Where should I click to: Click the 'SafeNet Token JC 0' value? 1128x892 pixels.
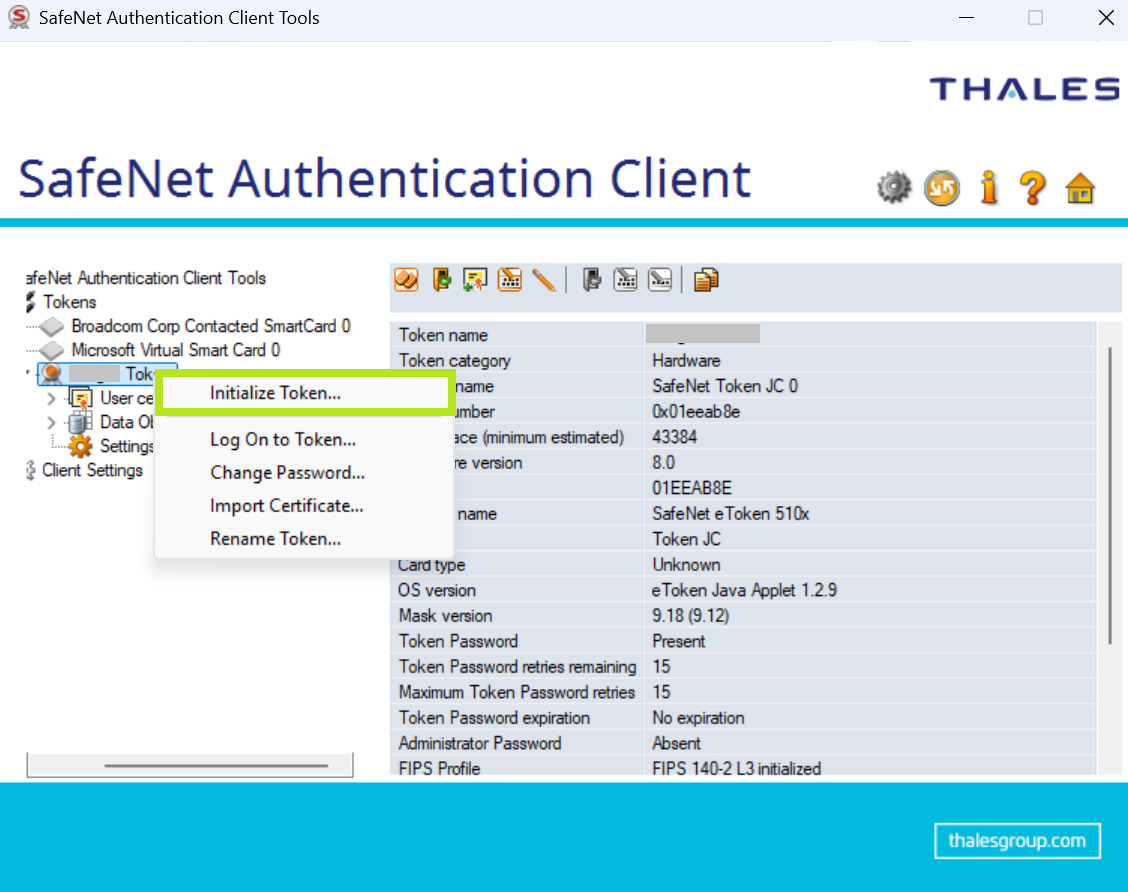click(x=725, y=386)
